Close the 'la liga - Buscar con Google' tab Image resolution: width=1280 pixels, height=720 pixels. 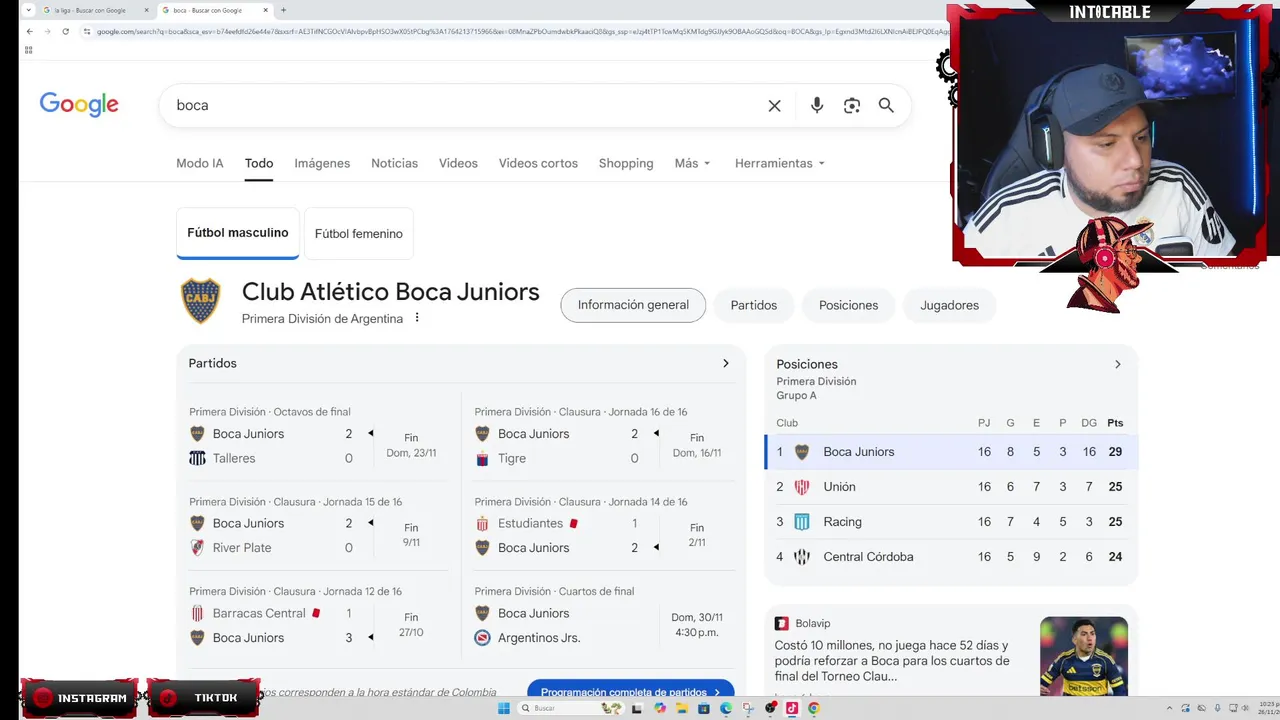(x=146, y=10)
